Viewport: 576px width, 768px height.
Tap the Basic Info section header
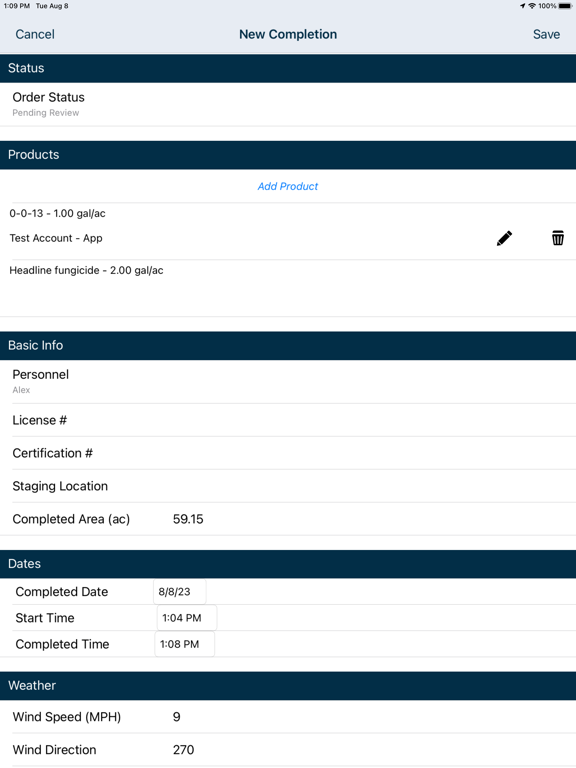[288, 345]
